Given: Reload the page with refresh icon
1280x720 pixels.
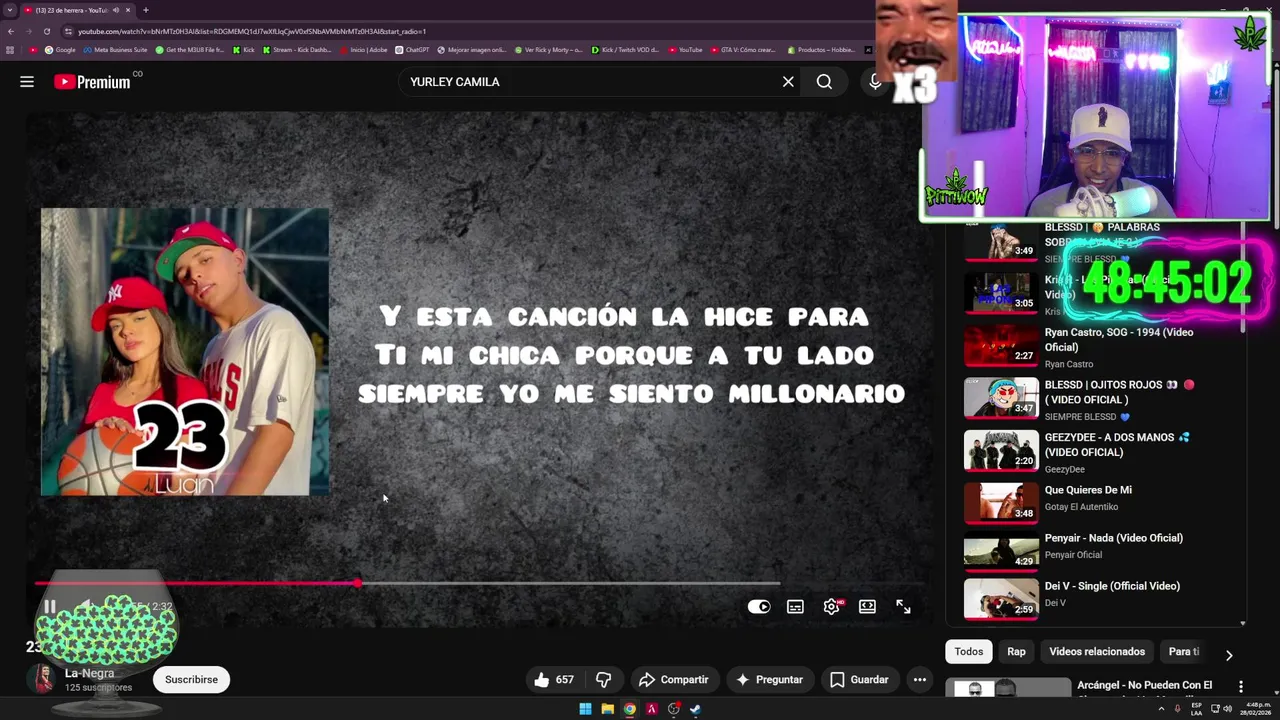Looking at the screenshot, I should click(x=46, y=31).
